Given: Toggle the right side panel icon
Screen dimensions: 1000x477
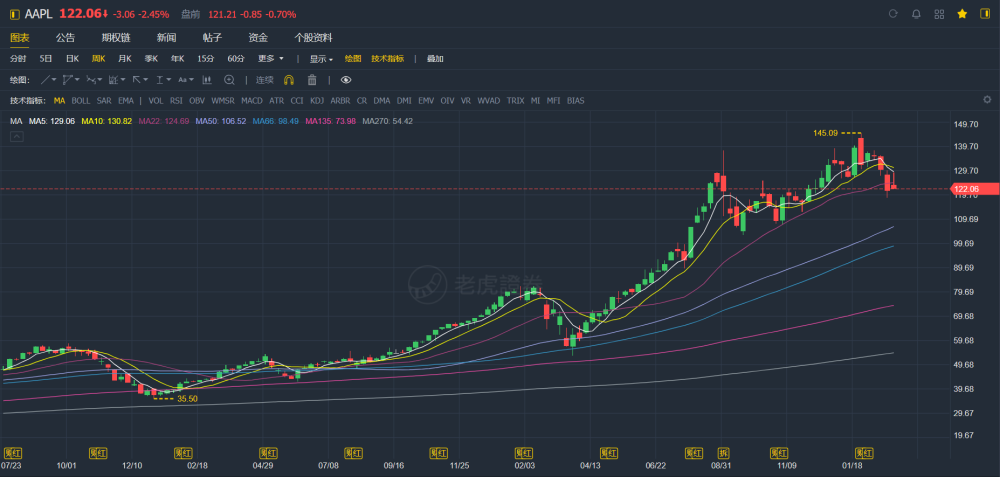Looking at the screenshot, I should (985, 13).
